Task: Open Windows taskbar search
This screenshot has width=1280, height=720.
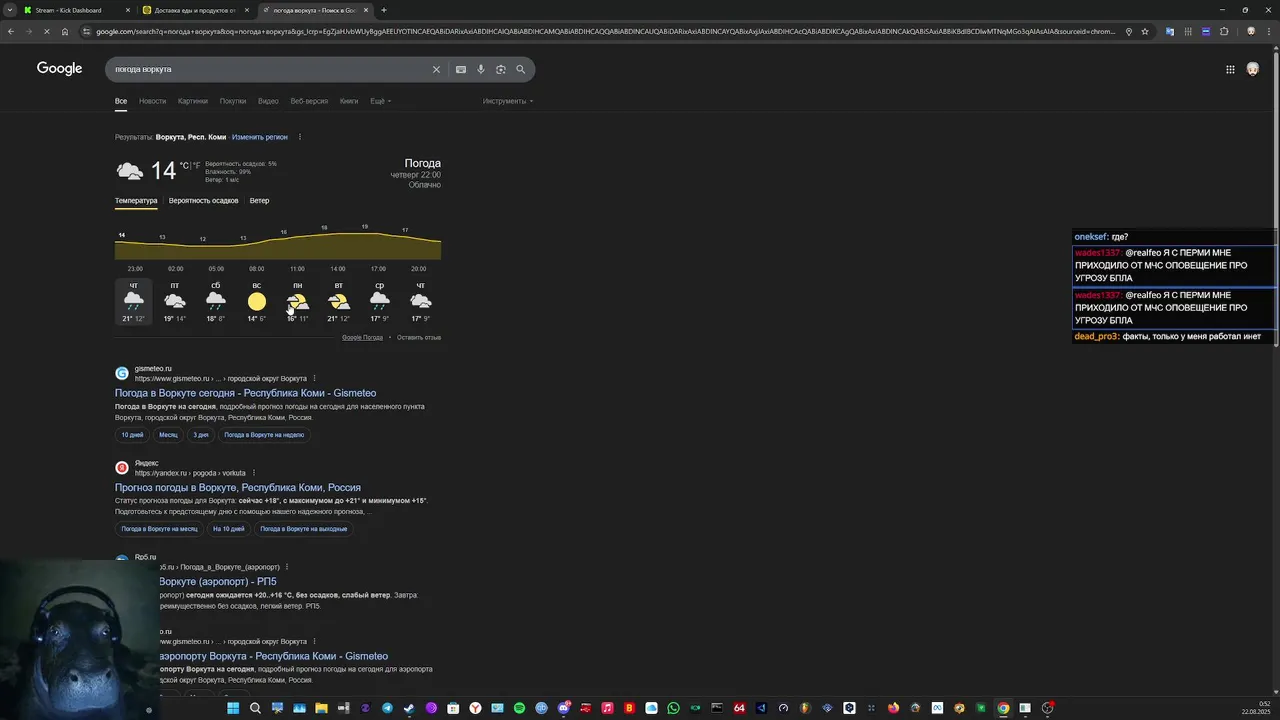Action: tap(255, 708)
